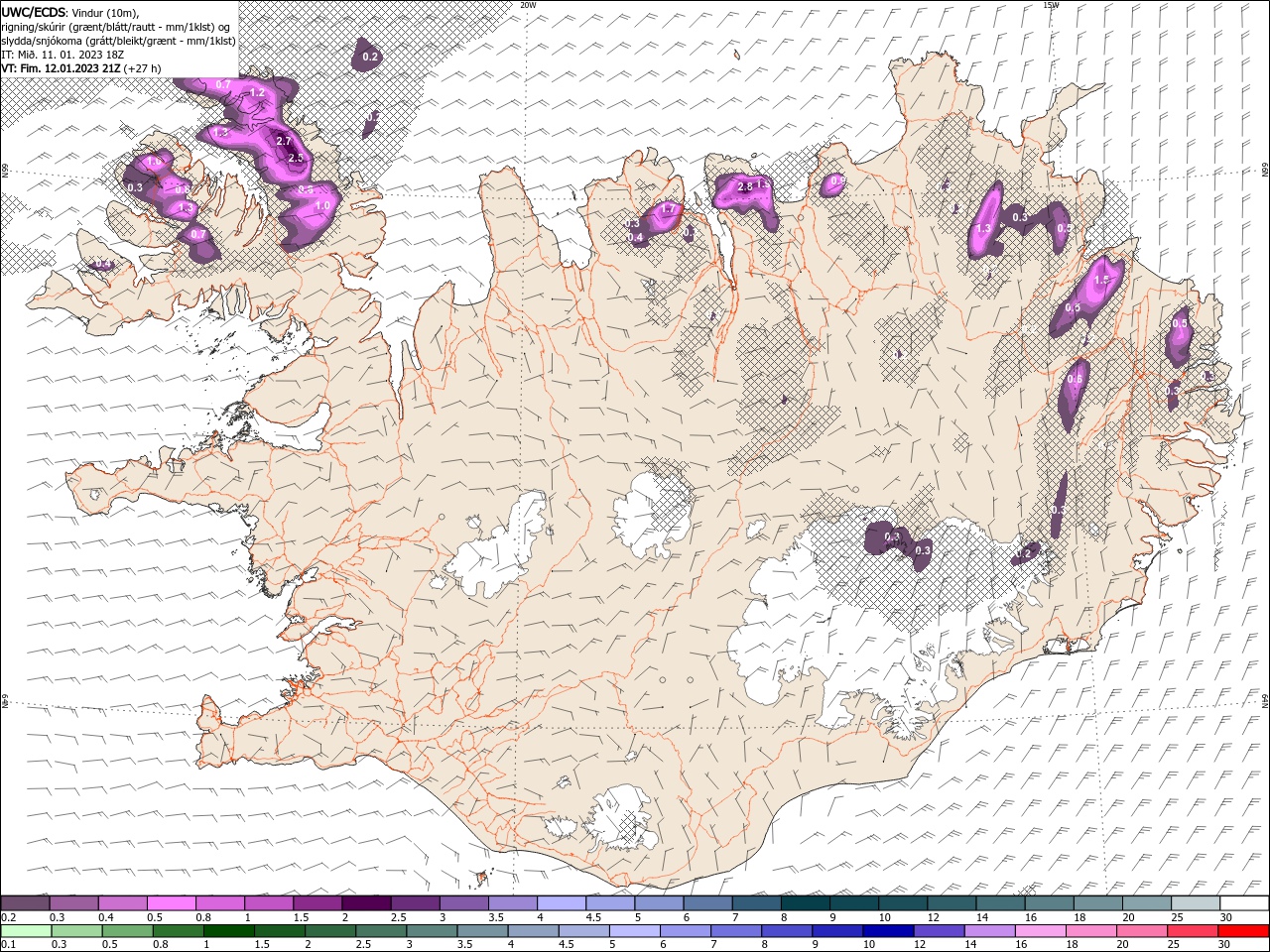The image size is (1270, 952).
Task: Click the '20W' longitude label
Action: coord(528,5)
